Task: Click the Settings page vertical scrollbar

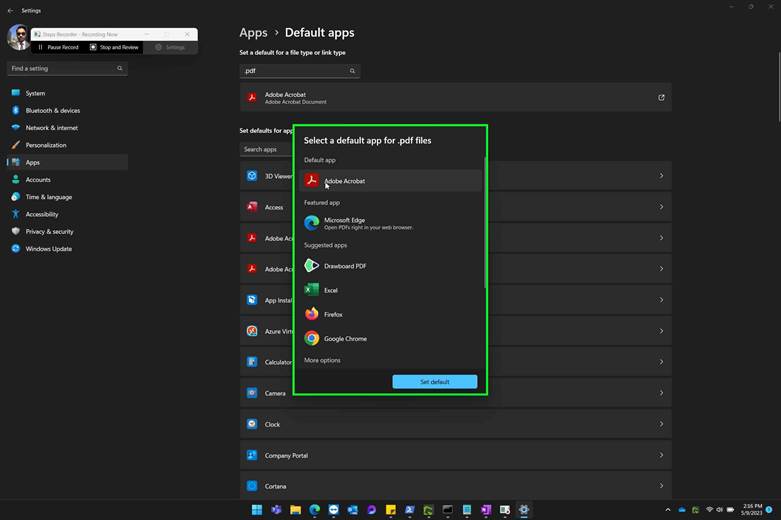Action: (779, 85)
